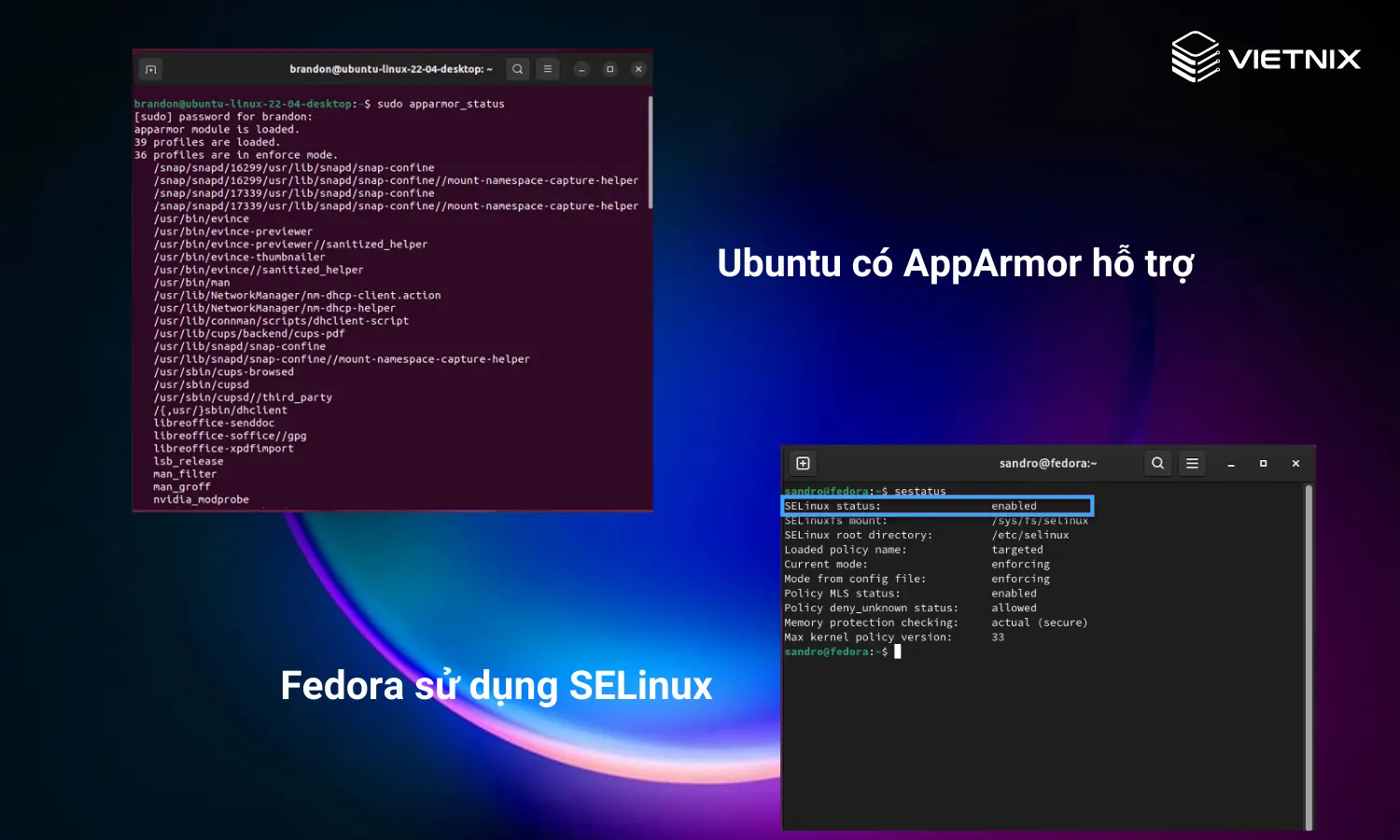Click 'libreoffice-senddoc' line
Image resolution: width=1400 pixels, height=840 pixels.
[x=214, y=423]
